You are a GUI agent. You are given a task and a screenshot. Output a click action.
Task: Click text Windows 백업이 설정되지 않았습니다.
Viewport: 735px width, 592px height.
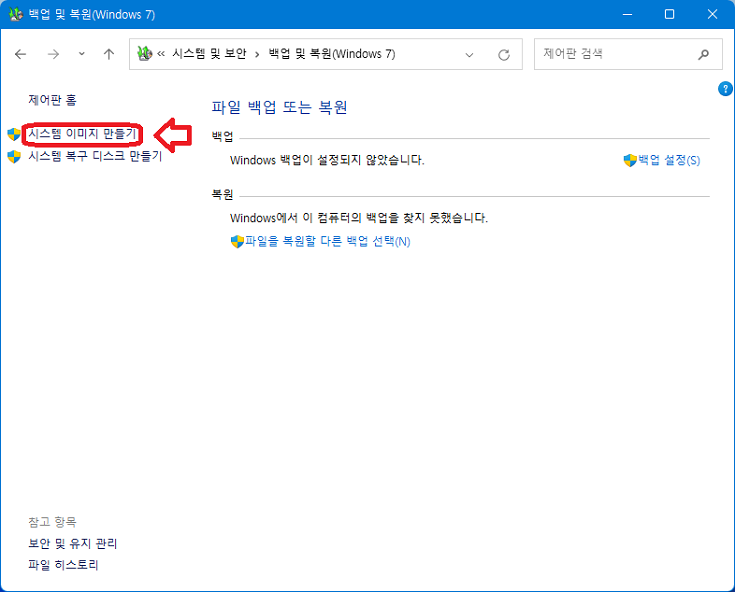(327, 160)
